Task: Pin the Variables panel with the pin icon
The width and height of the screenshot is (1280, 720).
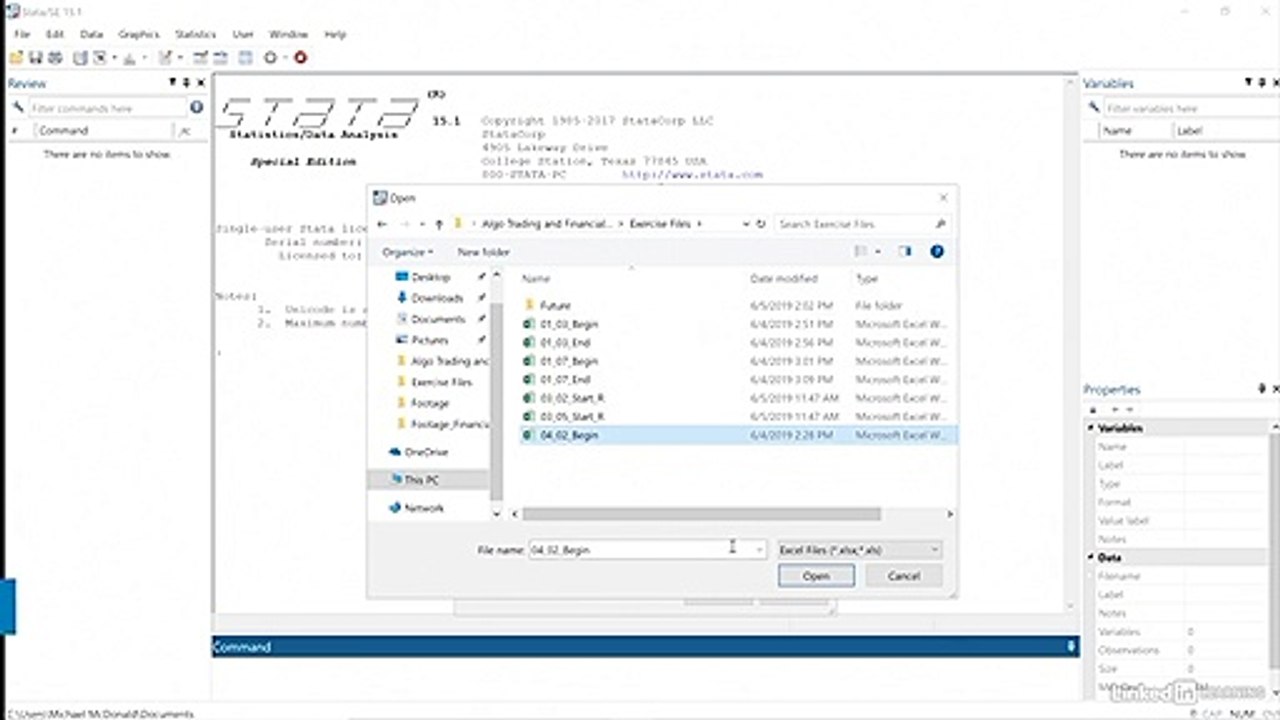Action: [1262, 83]
